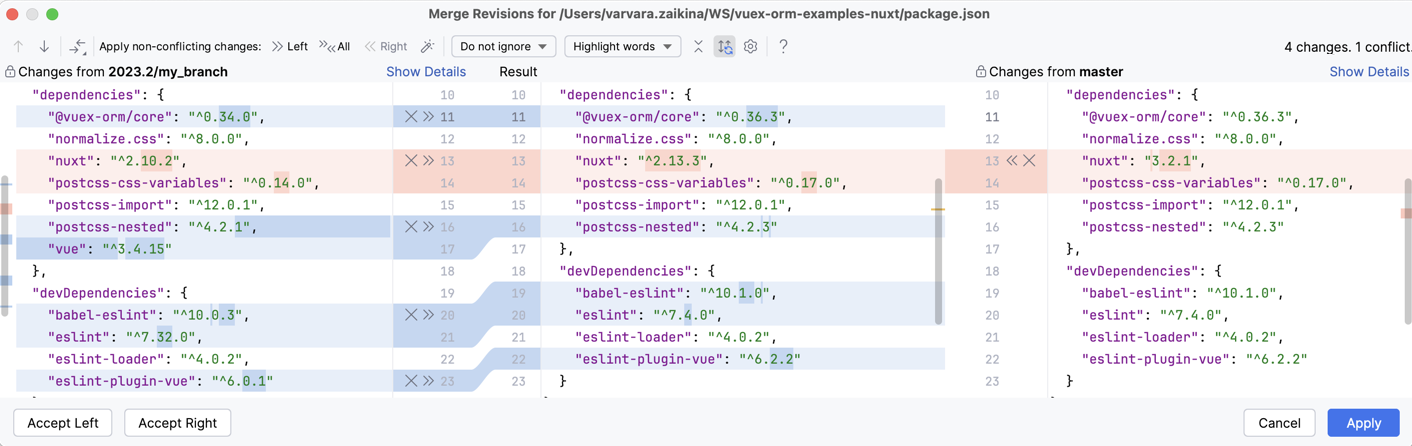The image size is (1412, 446).
Task: Apply all non-conflicting changes
Action: click(x=335, y=46)
